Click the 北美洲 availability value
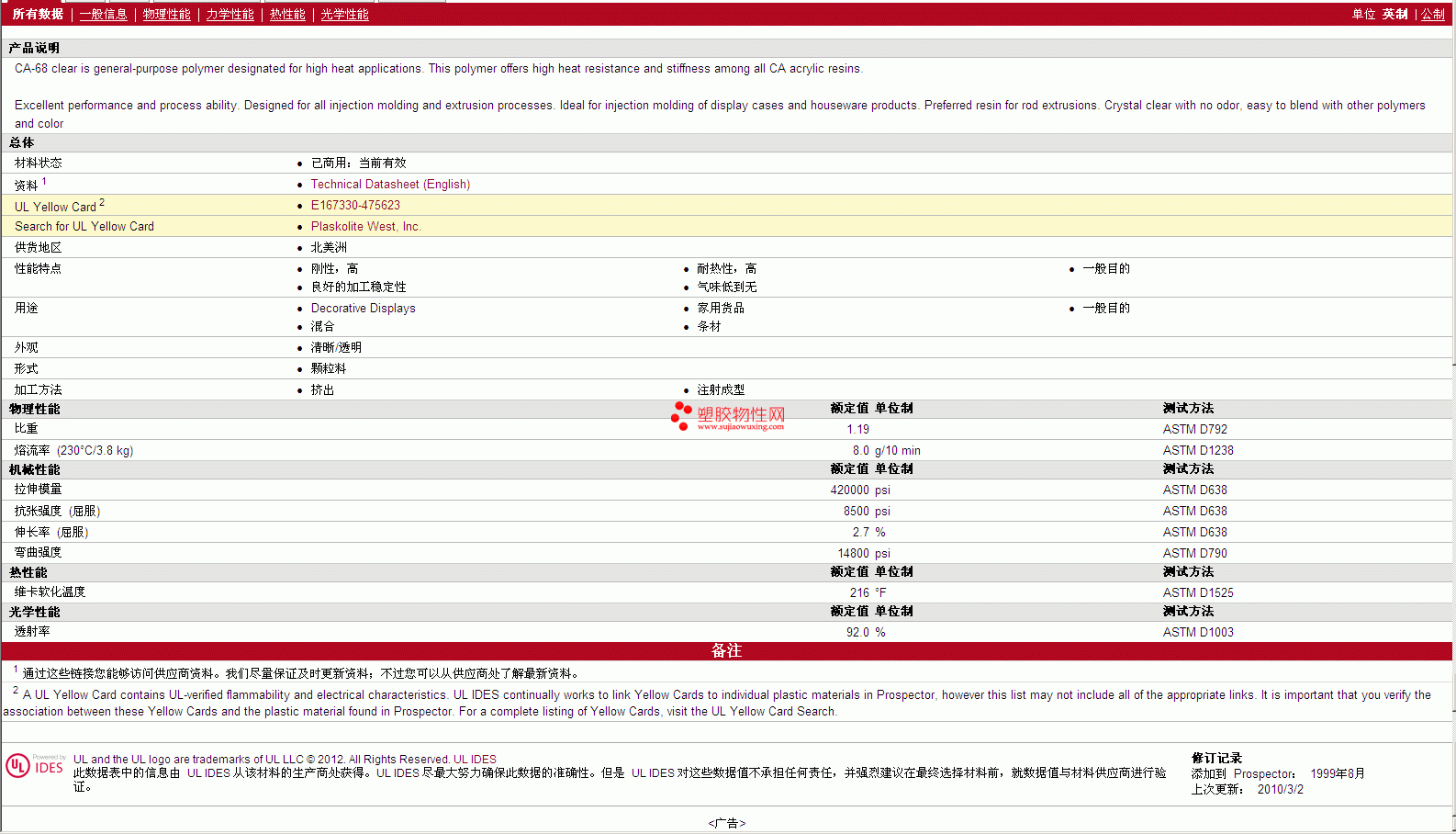The height and width of the screenshot is (834, 1456). [329, 247]
